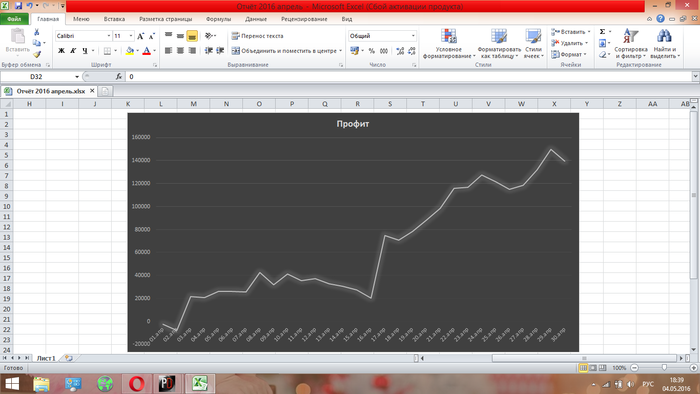The width and height of the screenshot is (700, 394).
Task: Open new document tab icon beside file tab
Action: pyautogui.click(x=105, y=91)
